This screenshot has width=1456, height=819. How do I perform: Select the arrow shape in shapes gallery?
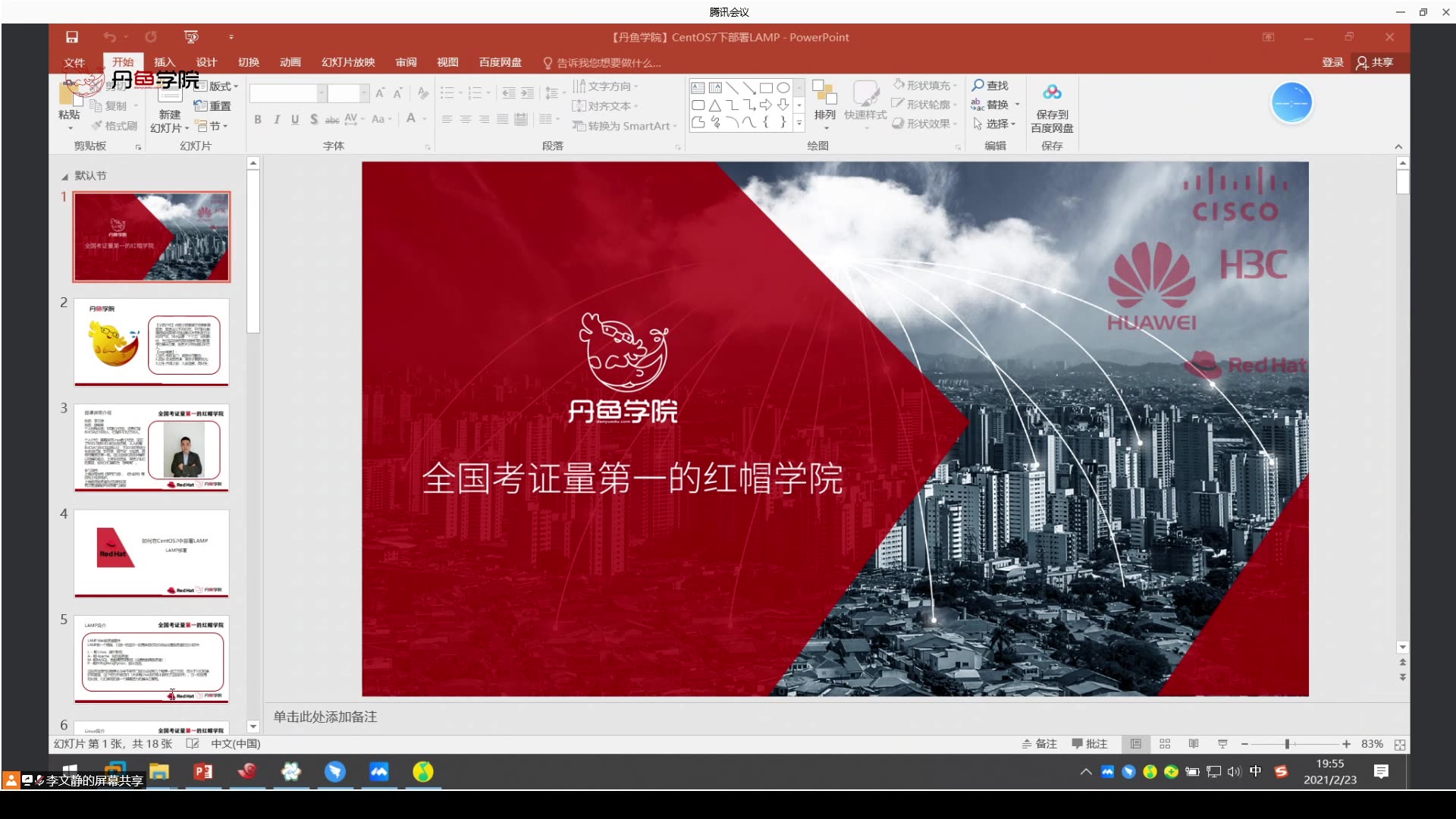[x=767, y=105]
